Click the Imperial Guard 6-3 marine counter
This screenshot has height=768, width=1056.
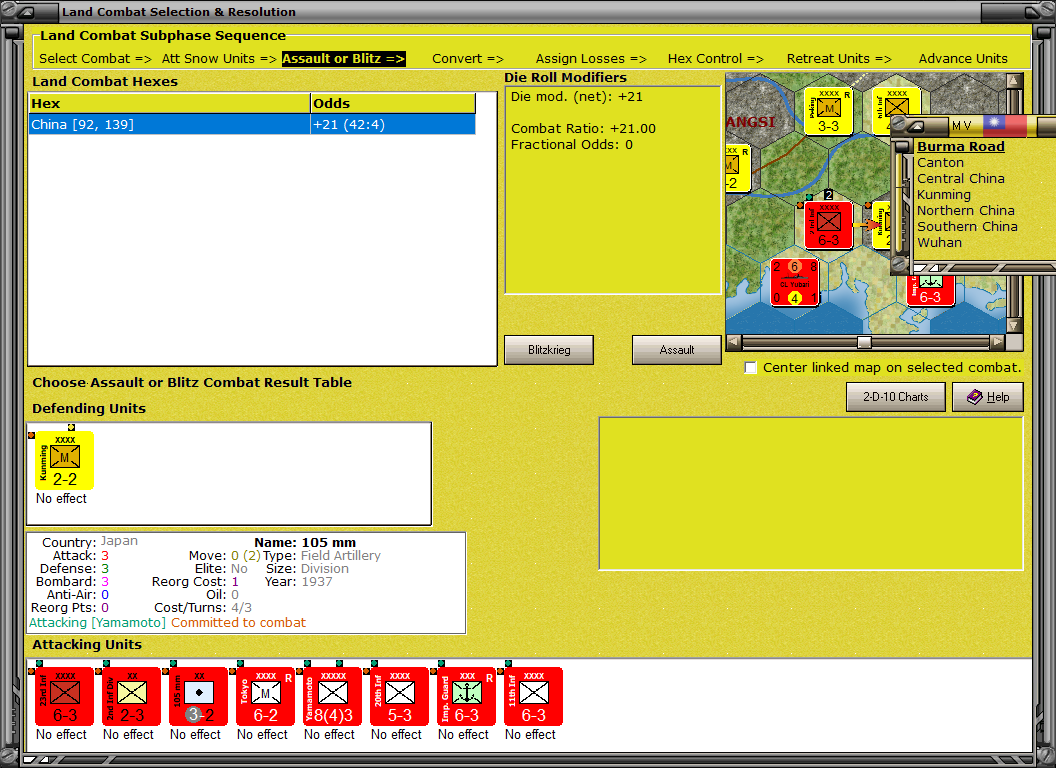coord(463,697)
